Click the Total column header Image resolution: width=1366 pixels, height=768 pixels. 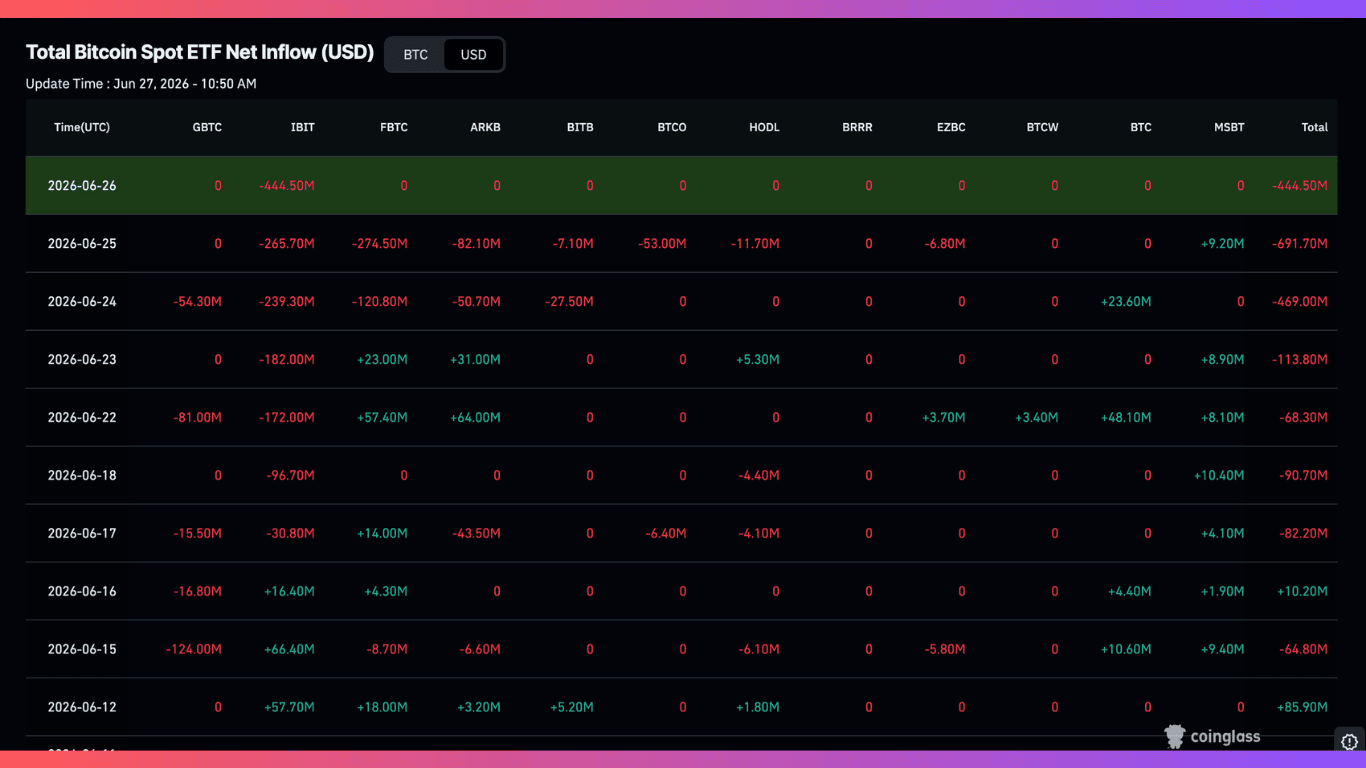[x=1315, y=127]
